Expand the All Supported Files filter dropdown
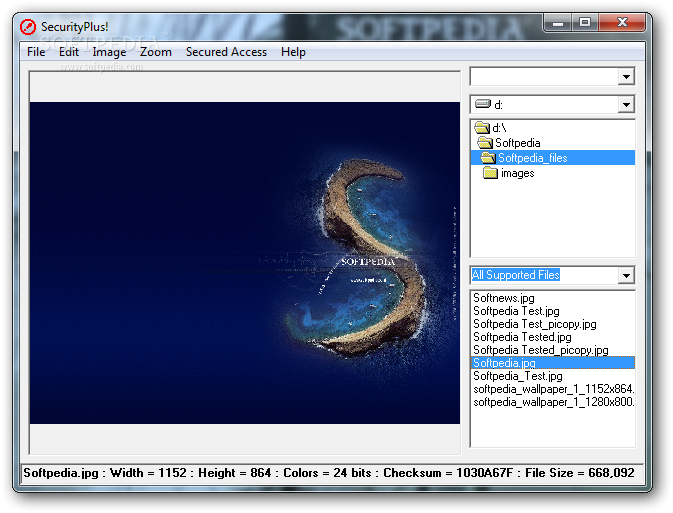Screen dimensions: 673x513 (x=626, y=275)
